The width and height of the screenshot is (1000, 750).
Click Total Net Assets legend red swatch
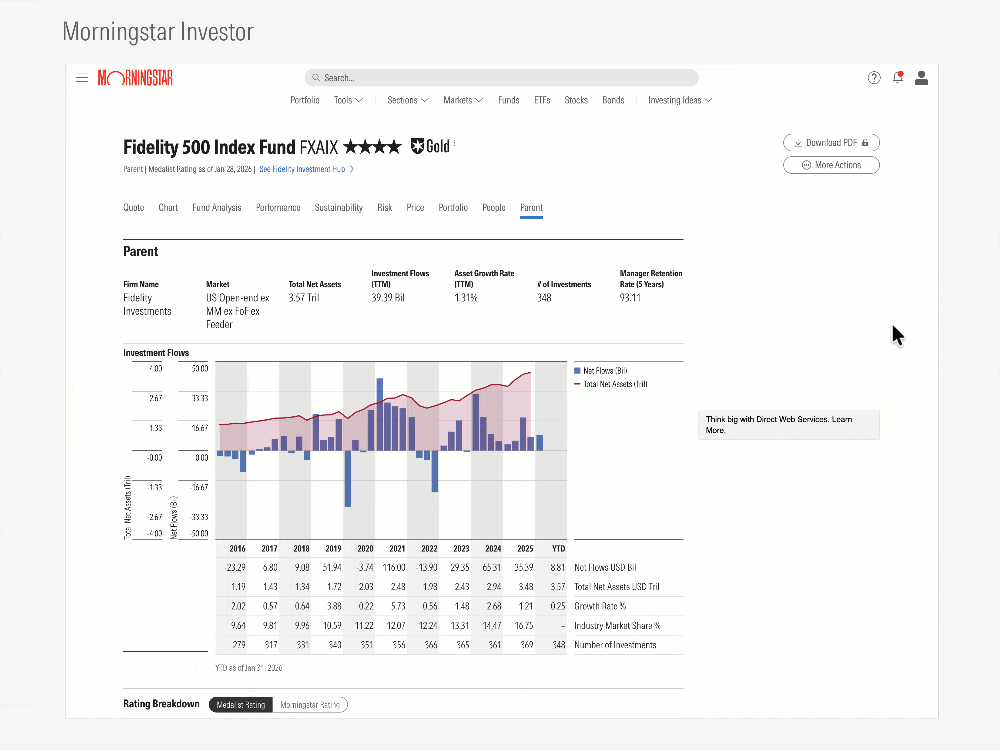[577, 385]
